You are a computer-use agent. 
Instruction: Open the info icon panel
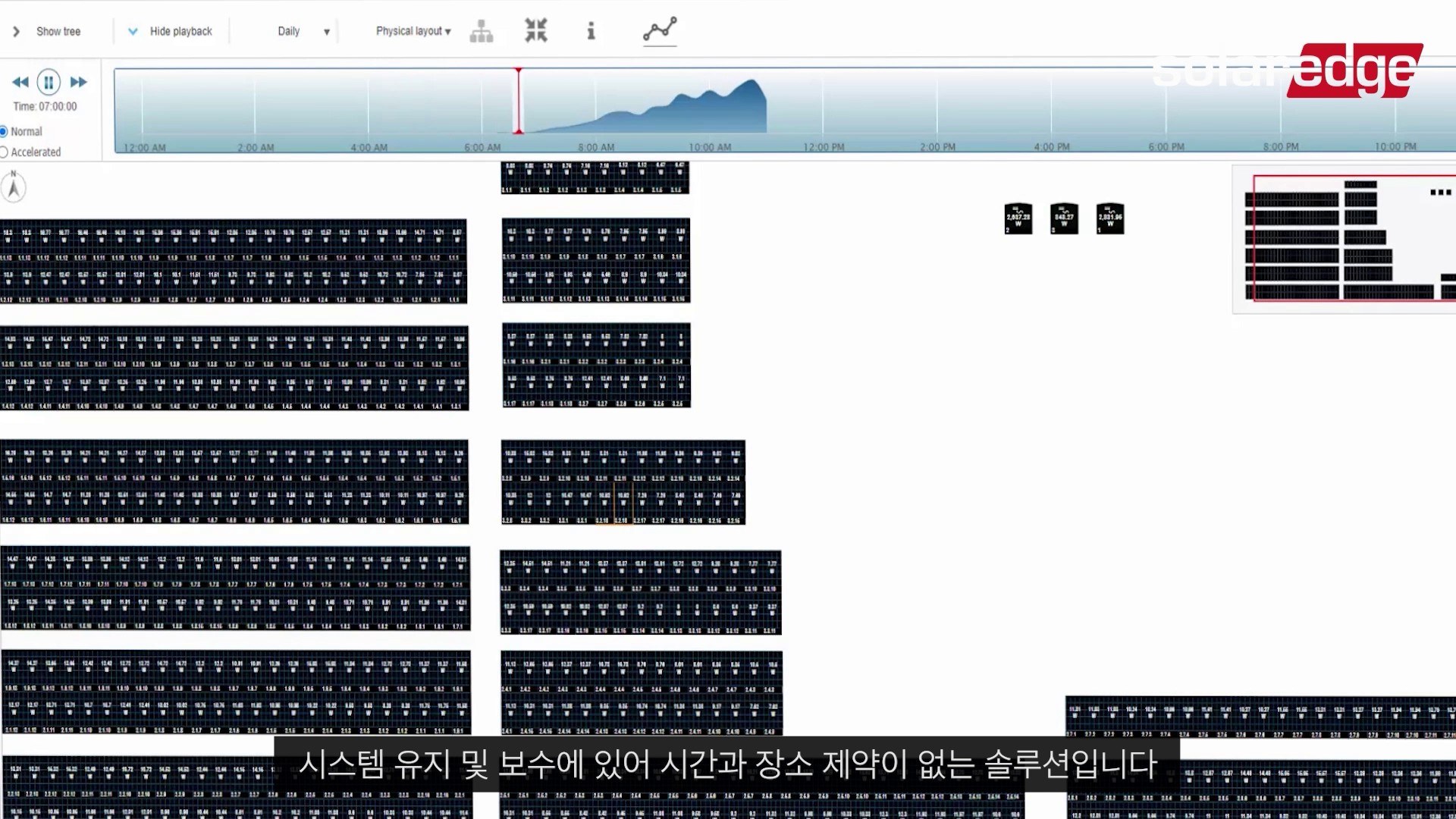click(591, 31)
